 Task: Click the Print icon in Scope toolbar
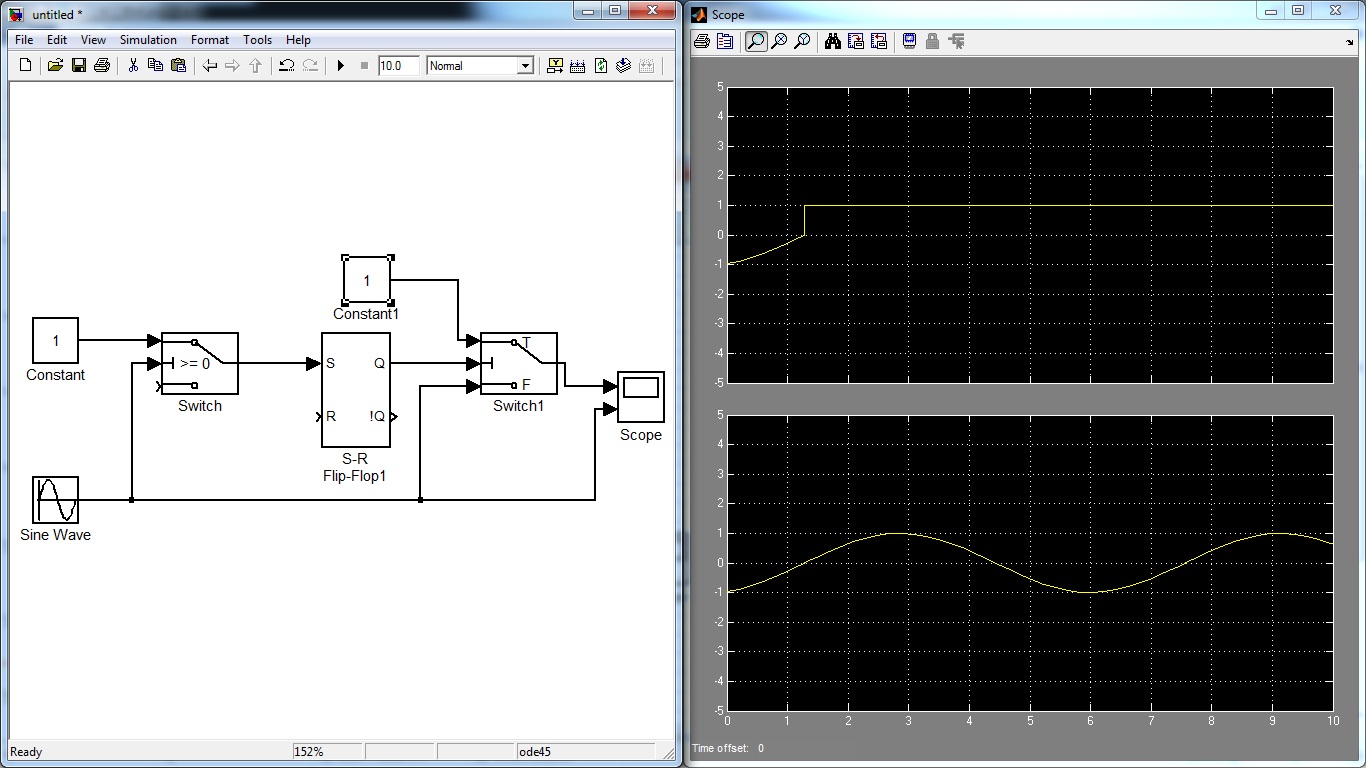click(x=702, y=41)
